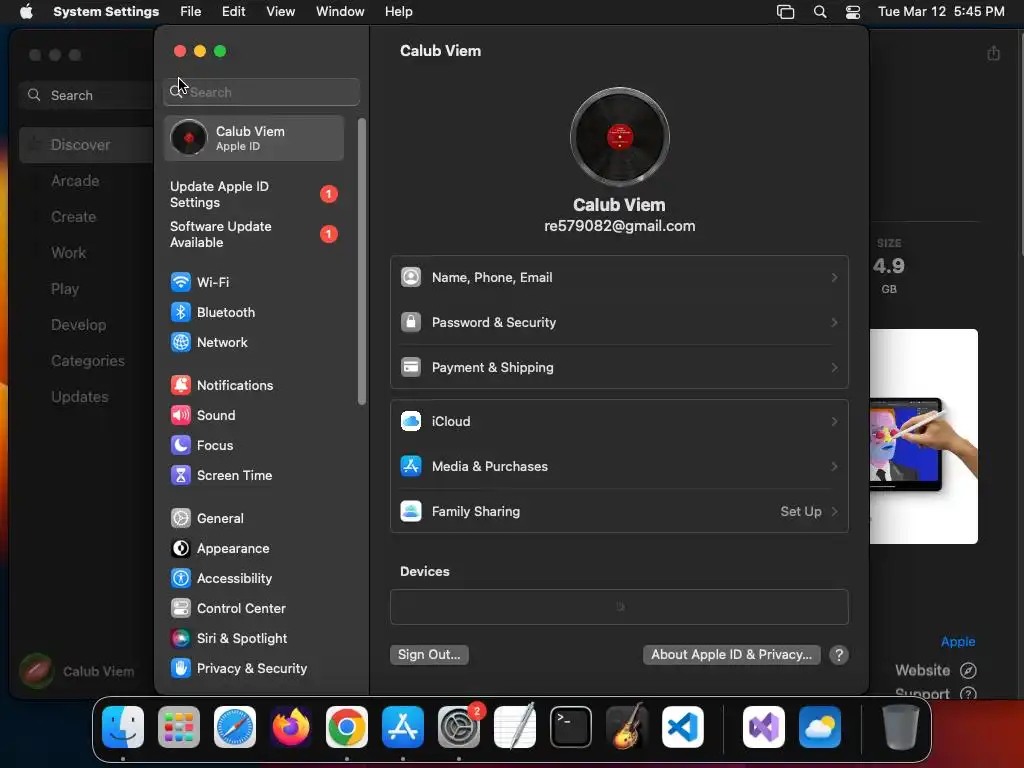
Task: Click the Sign Out button
Action: [x=429, y=654]
